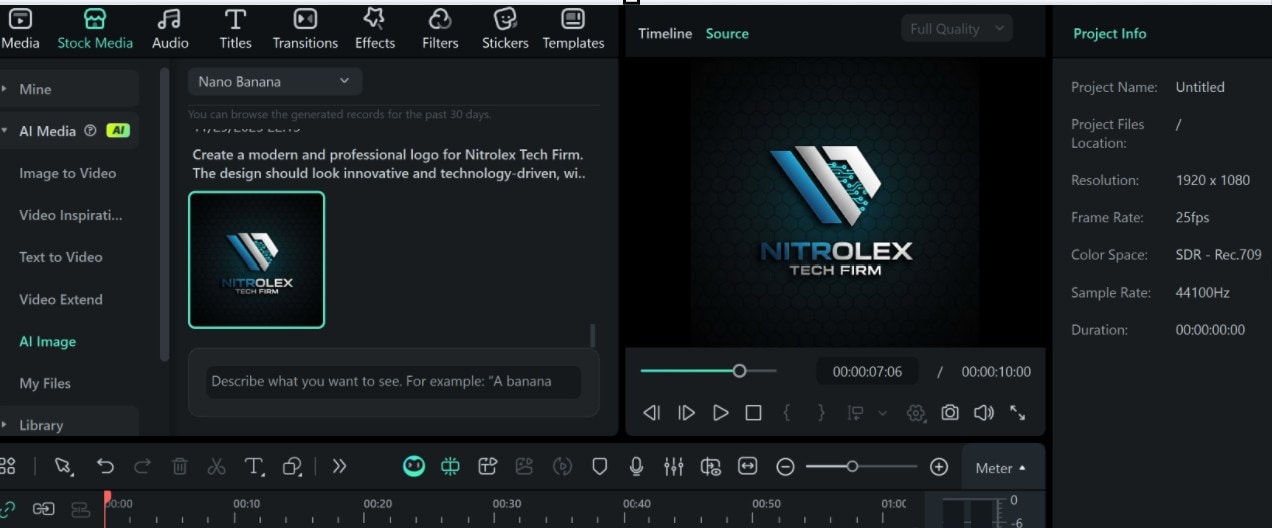Click the image prompt description field

pyautogui.click(x=393, y=381)
